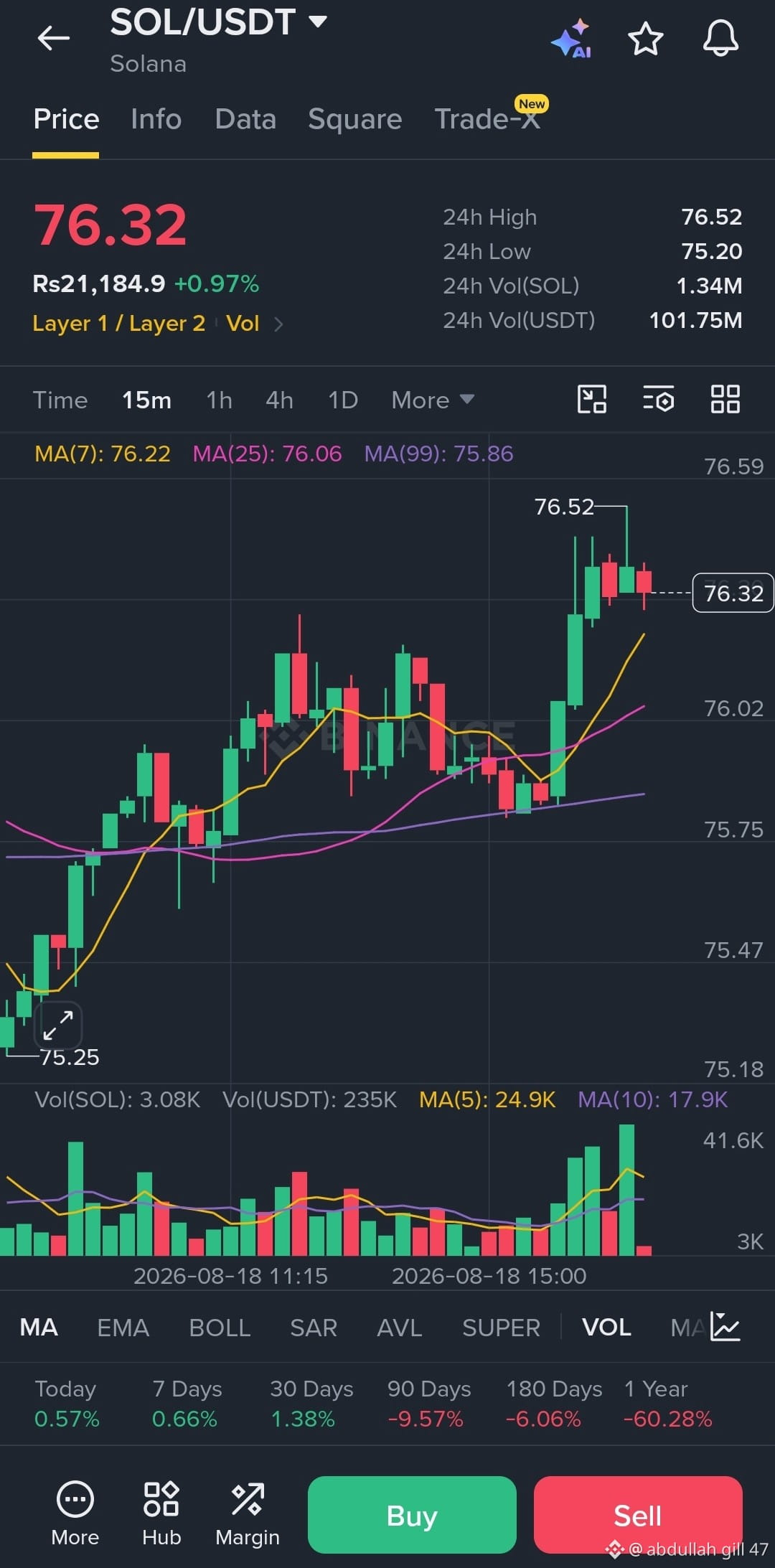Tap the 7 Days 0.66% performance
The width and height of the screenshot is (775, 1568).
pyautogui.click(x=187, y=1404)
